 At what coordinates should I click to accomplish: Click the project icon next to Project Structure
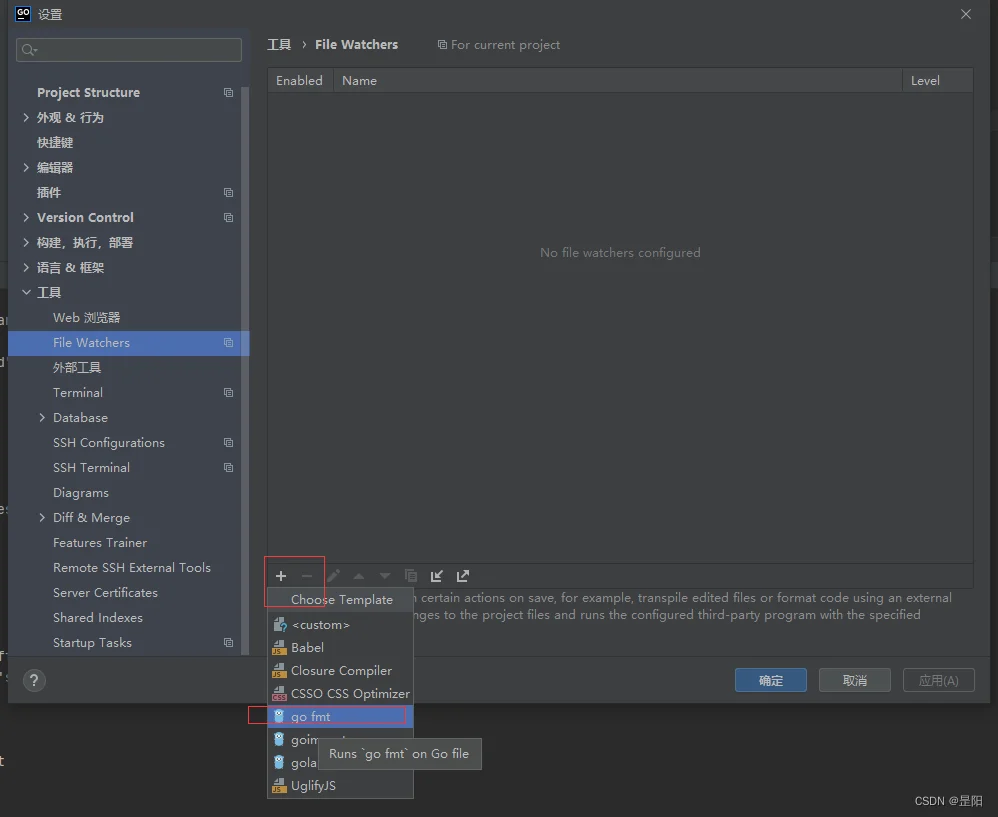[x=228, y=92]
